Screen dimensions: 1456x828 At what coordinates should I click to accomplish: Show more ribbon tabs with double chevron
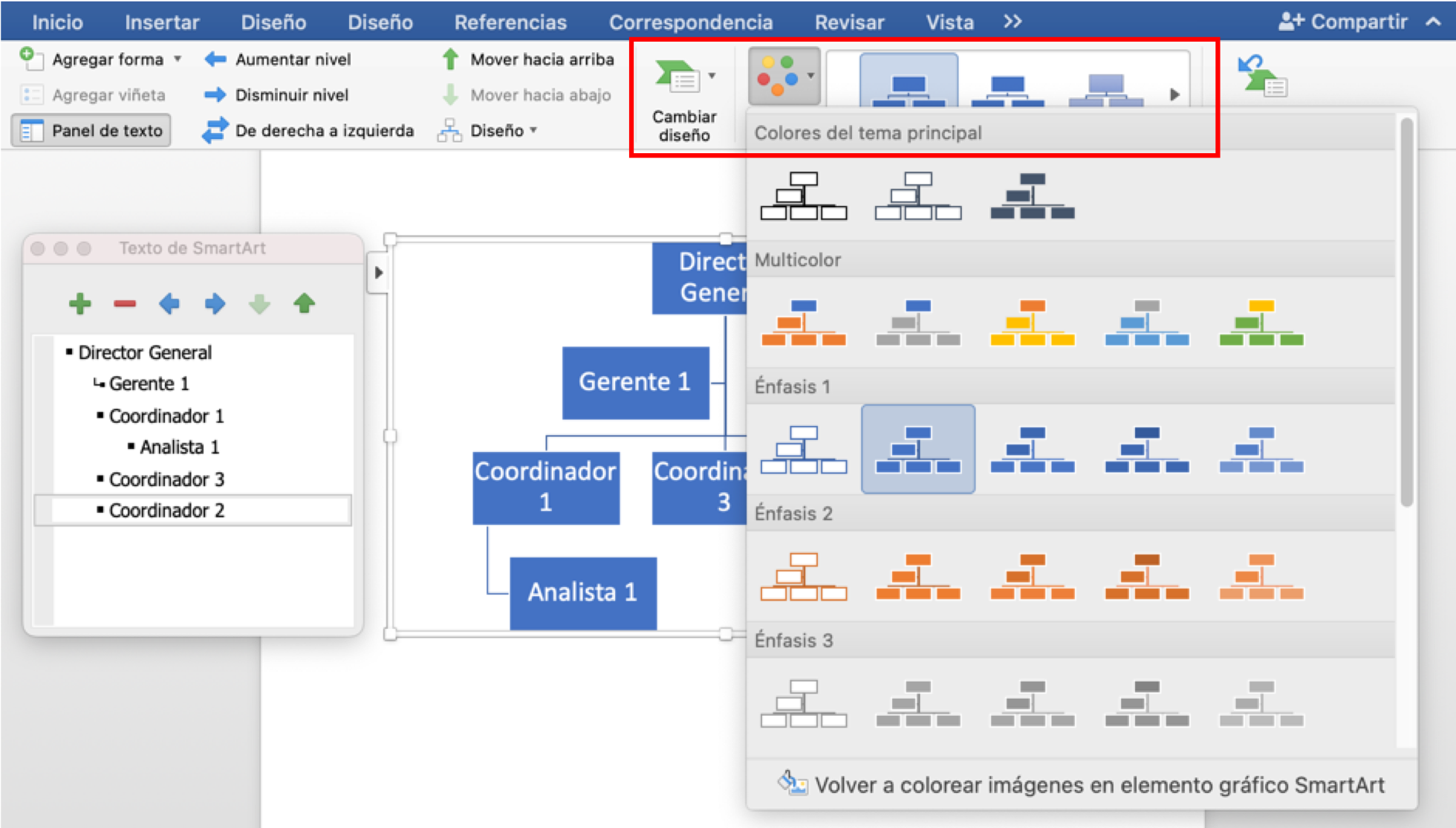tap(1013, 22)
